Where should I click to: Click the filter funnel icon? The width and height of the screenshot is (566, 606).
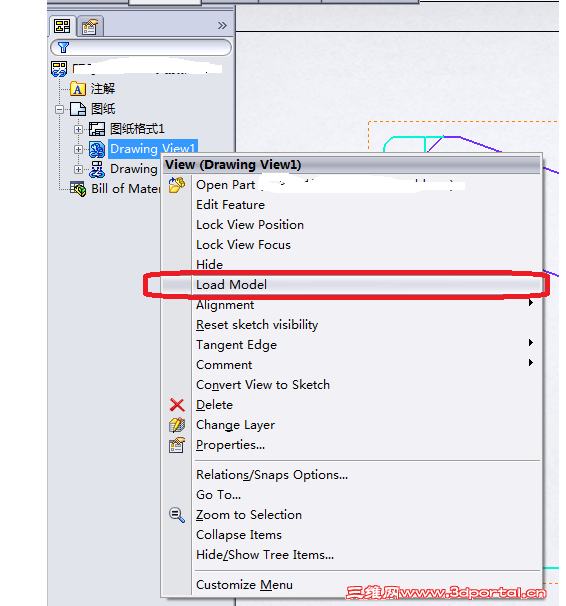pos(63,48)
